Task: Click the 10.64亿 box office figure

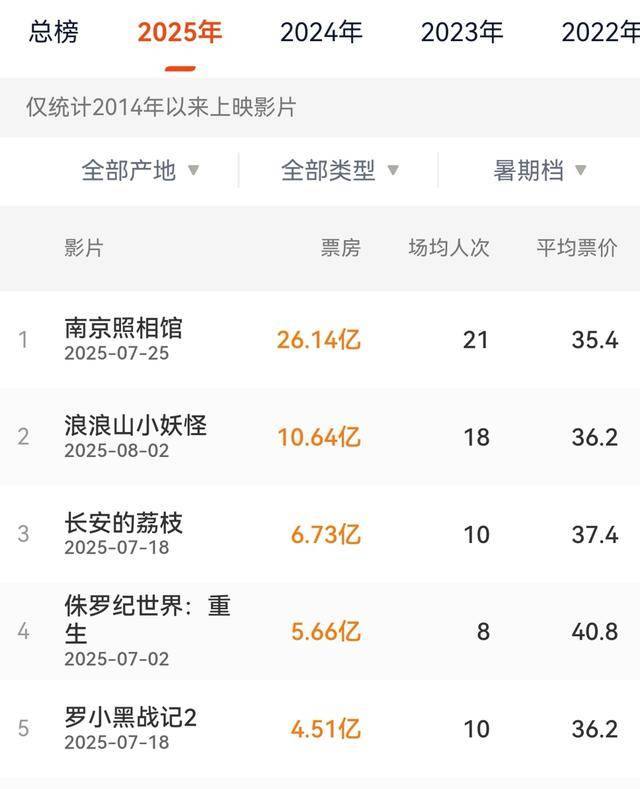Action: pyautogui.click(x=319, y=437)
